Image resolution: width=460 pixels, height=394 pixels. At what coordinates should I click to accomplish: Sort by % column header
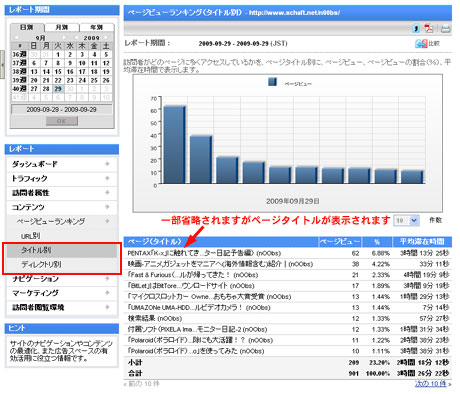pos(377,241)
